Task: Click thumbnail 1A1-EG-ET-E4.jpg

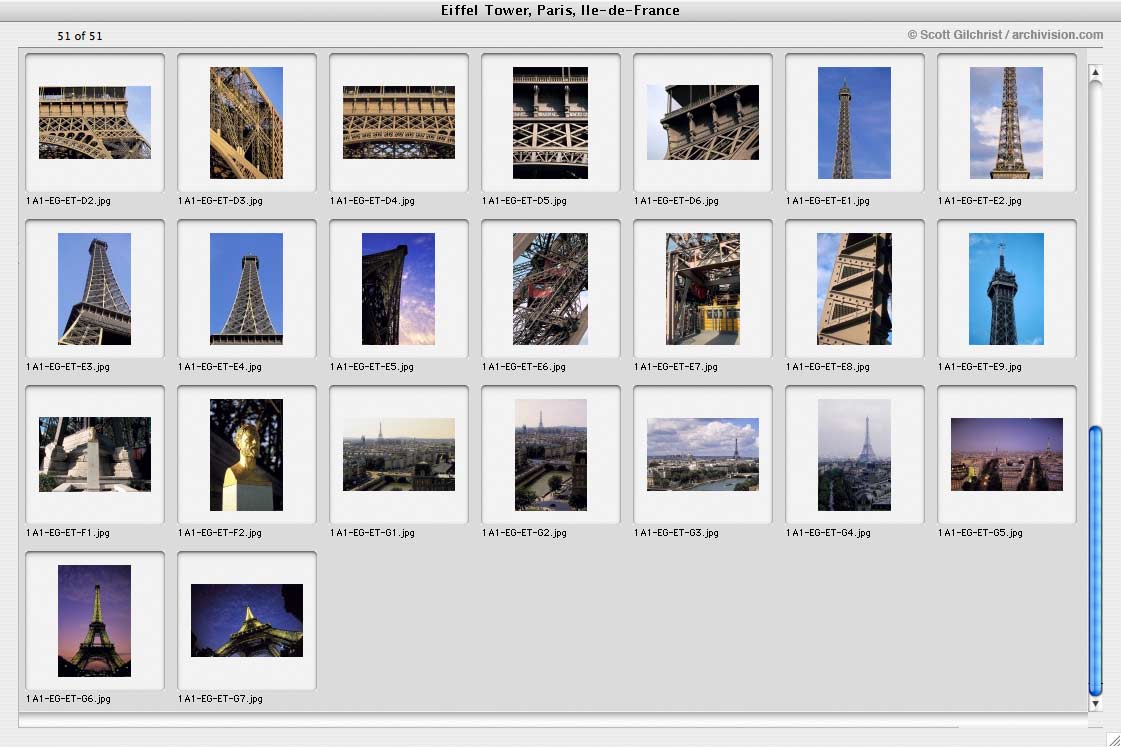Action: click(246, 289)
